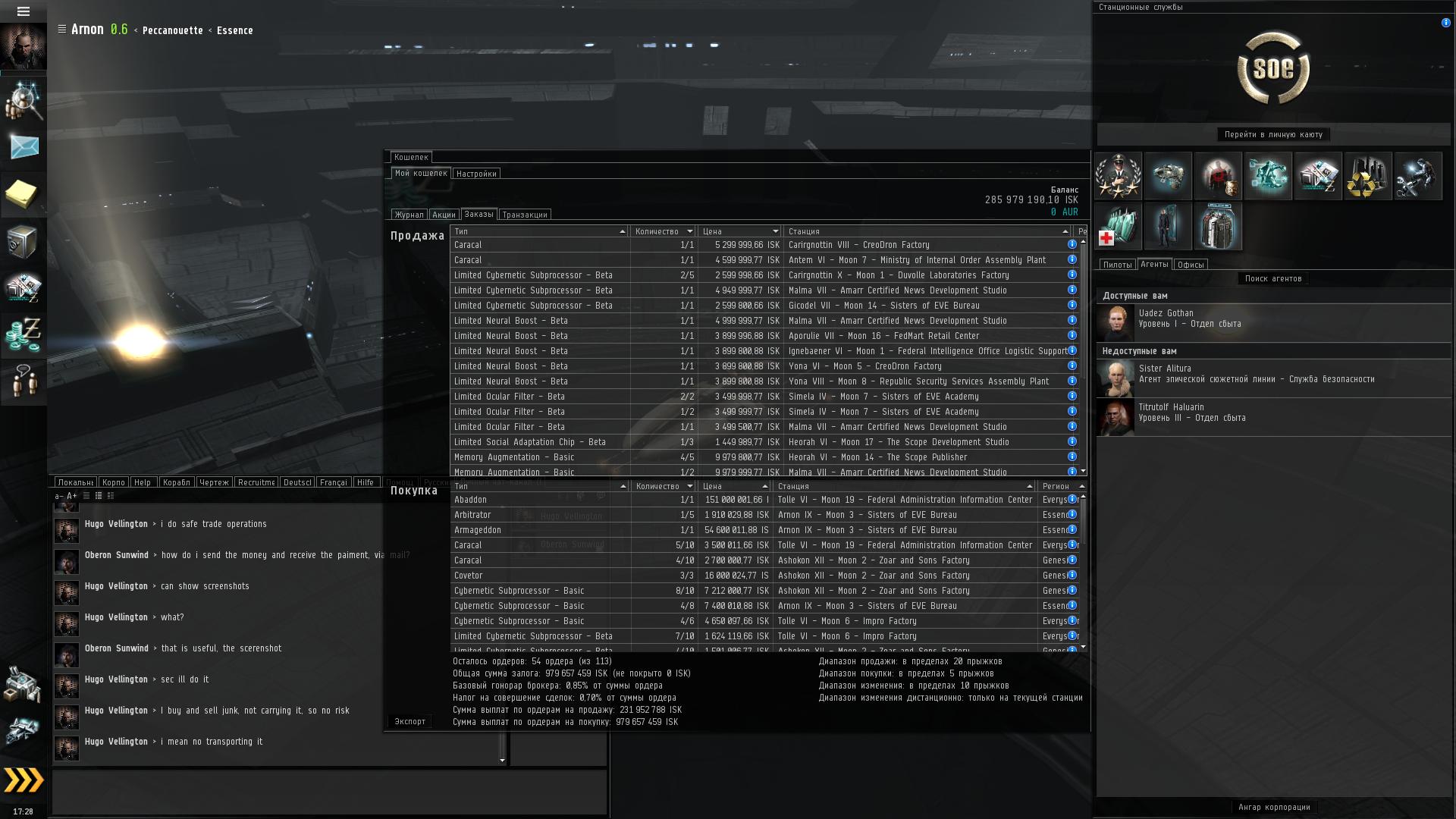Screen dimensions: 1456x819
Task: Open location menu beside Arnon
Action: 62,29
